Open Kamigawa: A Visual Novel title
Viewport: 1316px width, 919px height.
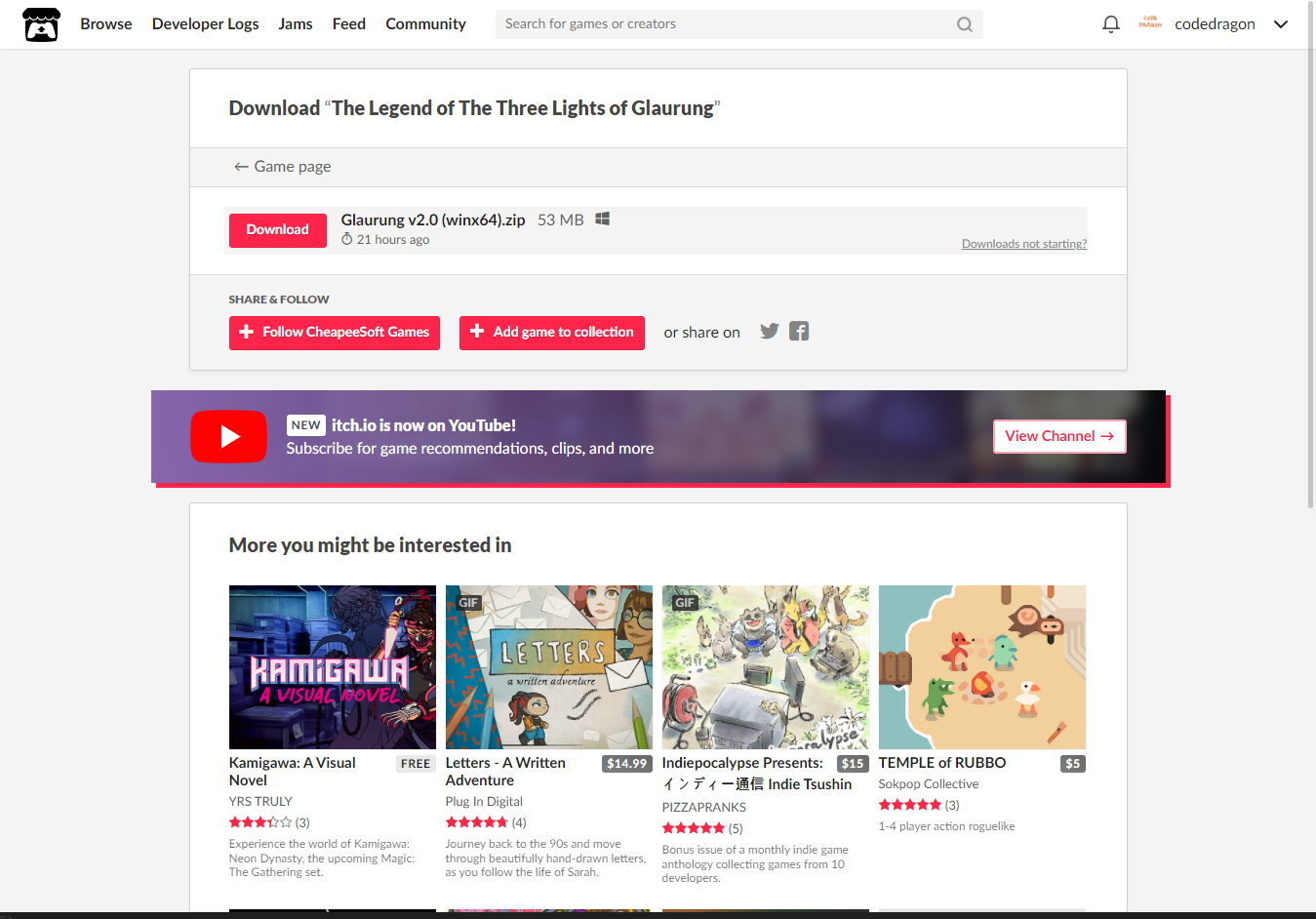tap(293, 772)
